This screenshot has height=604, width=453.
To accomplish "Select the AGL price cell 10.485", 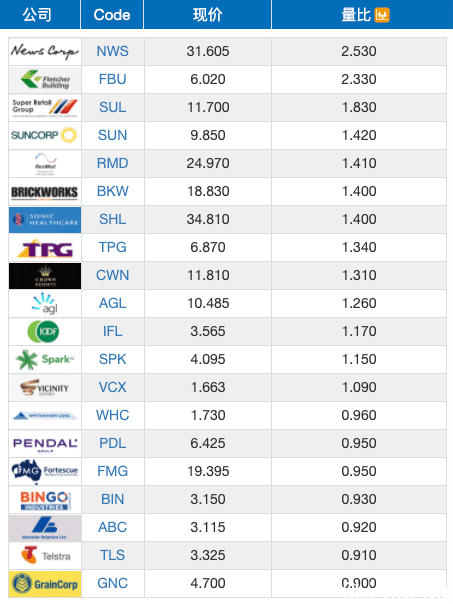I will coord(208,304).
